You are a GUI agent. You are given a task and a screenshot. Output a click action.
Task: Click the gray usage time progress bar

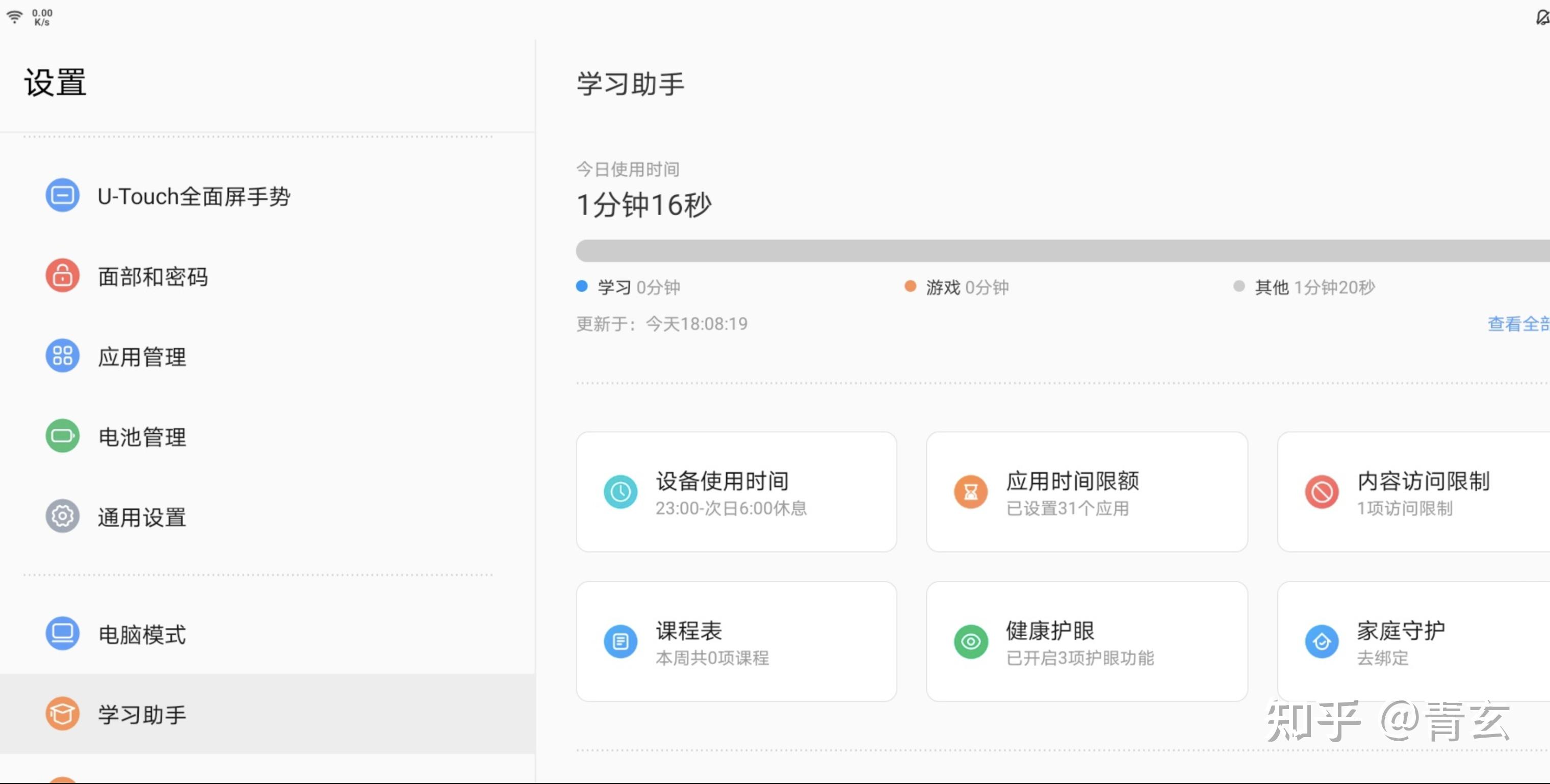[1059, 250]
